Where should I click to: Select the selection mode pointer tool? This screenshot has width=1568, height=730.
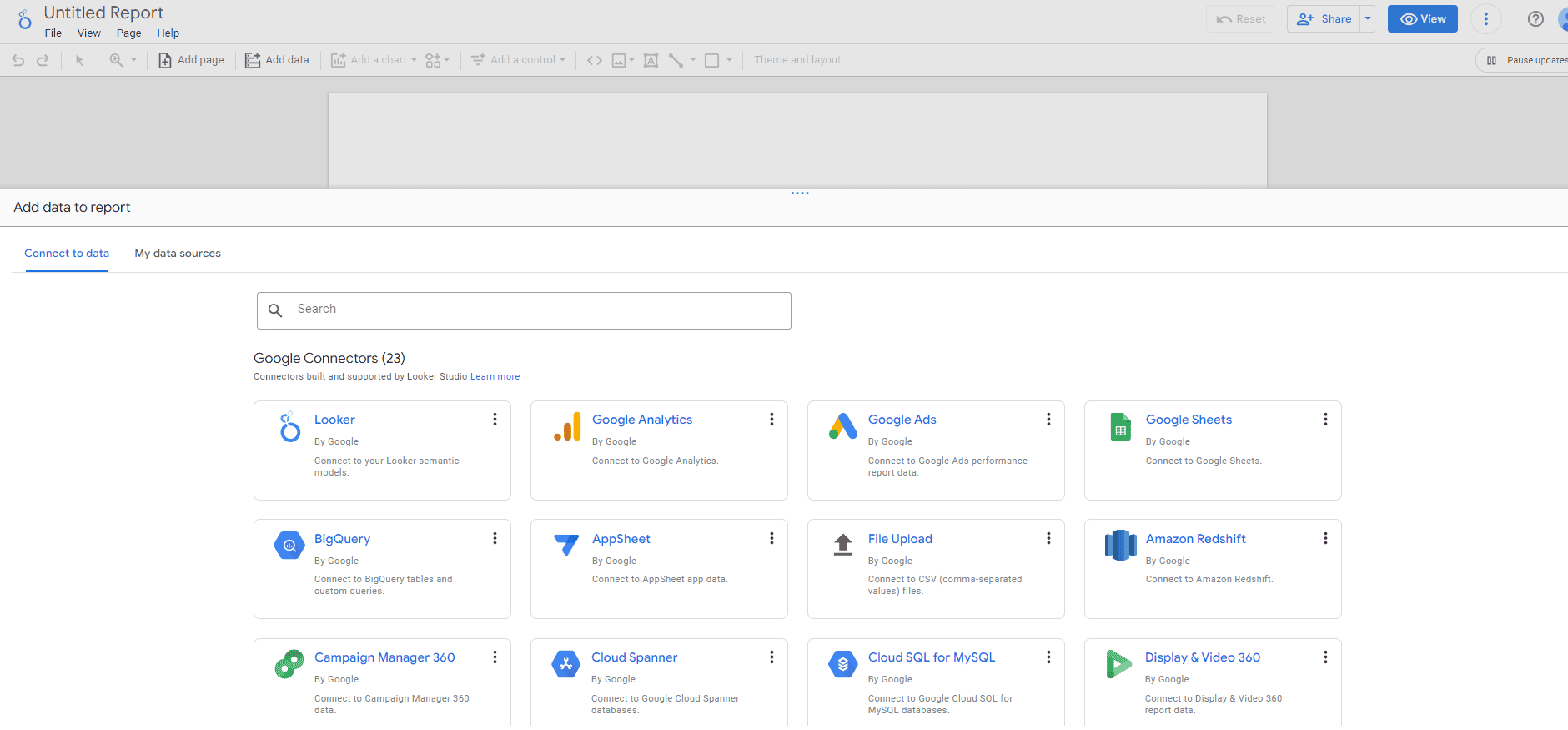tap(79, 60)
